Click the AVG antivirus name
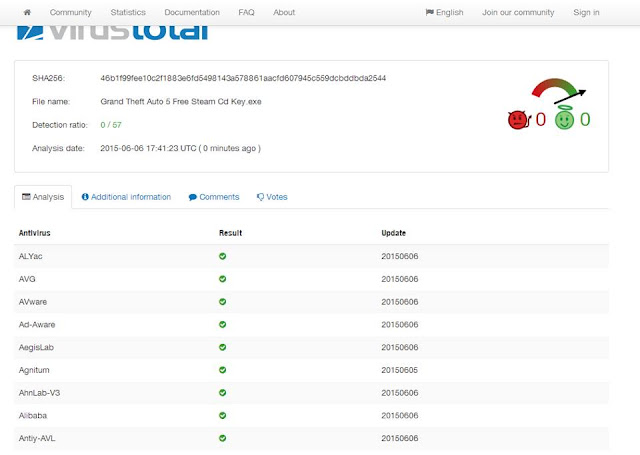This screenshot has height=455, width=640. click(x=27, y=279)
